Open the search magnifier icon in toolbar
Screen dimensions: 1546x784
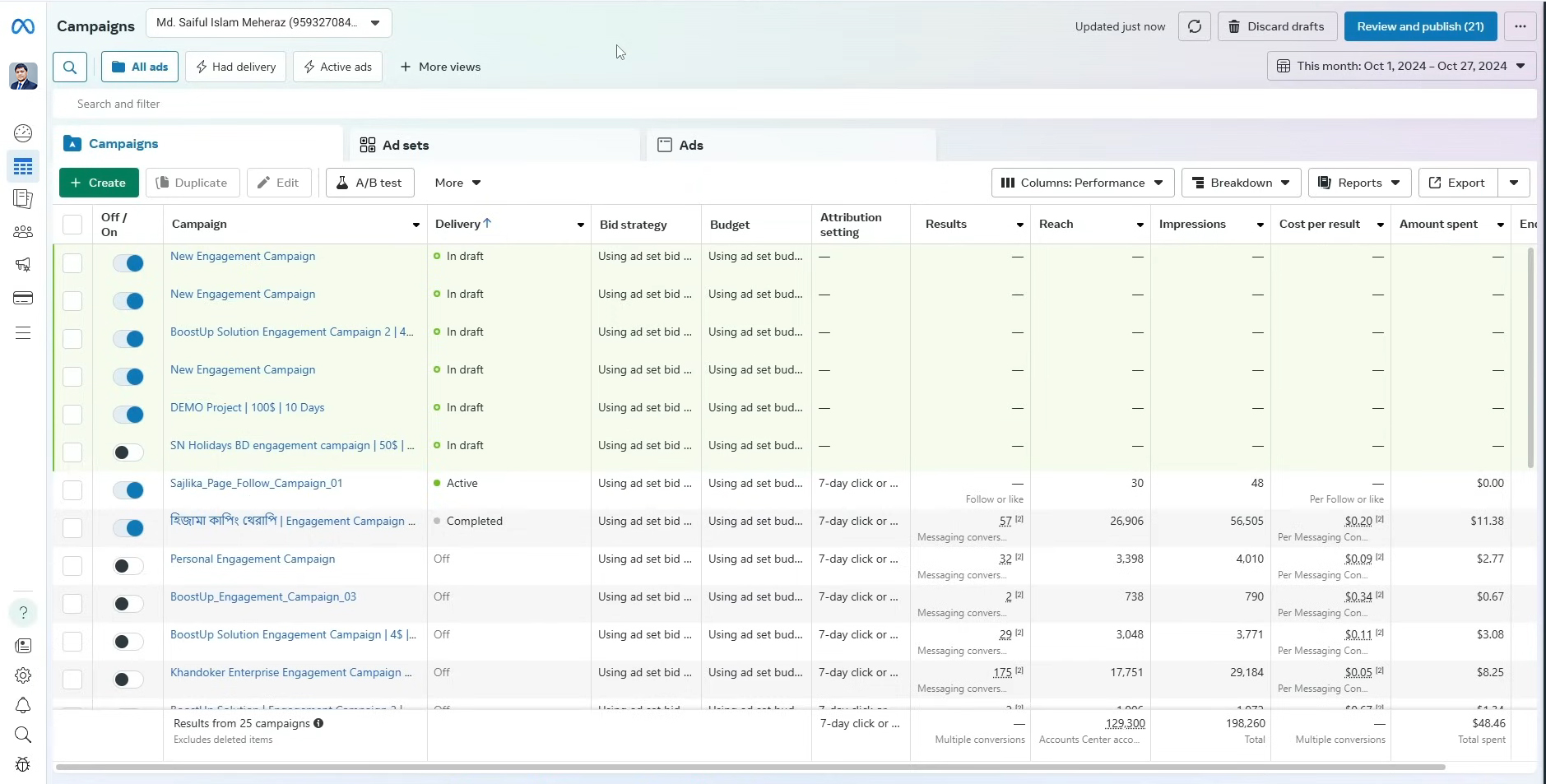(70, 67)
